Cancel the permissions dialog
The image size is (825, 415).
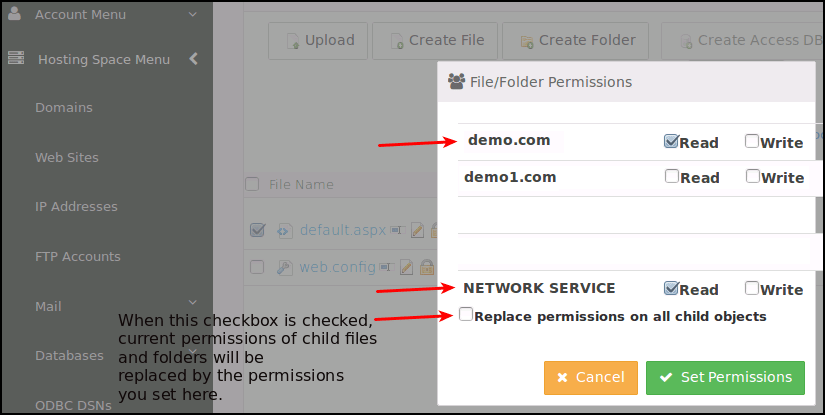[x=591, y=377]
